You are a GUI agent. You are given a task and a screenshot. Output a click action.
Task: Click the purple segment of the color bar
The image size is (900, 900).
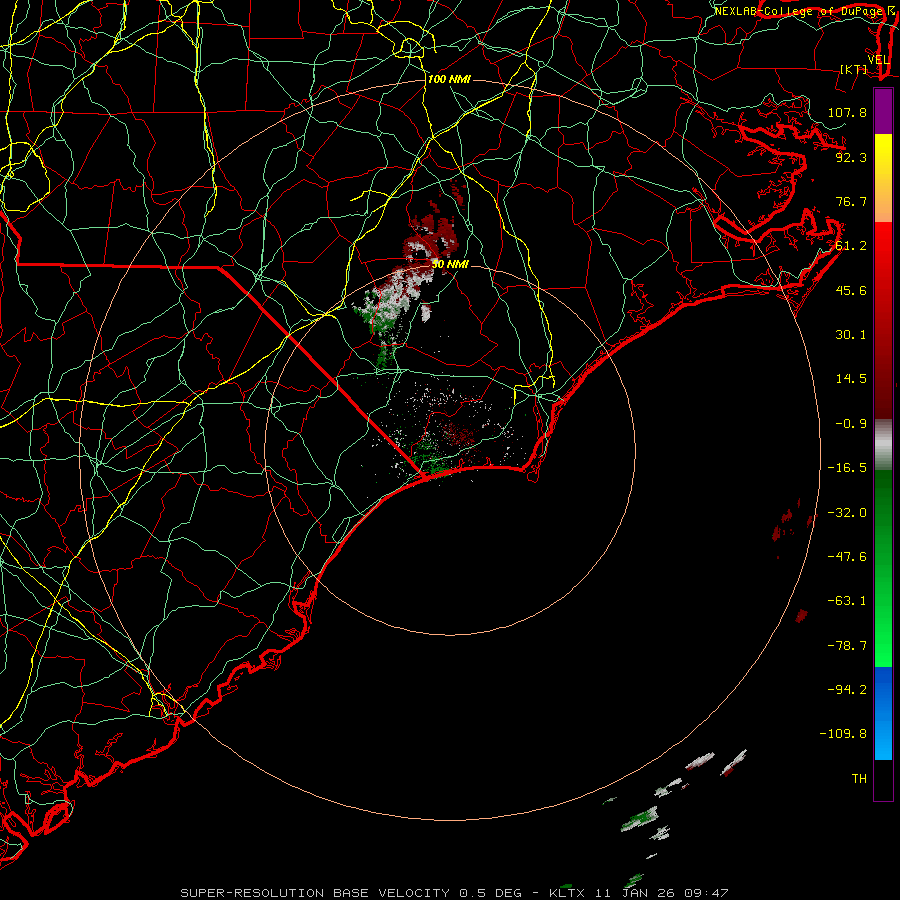pos(883,112)
